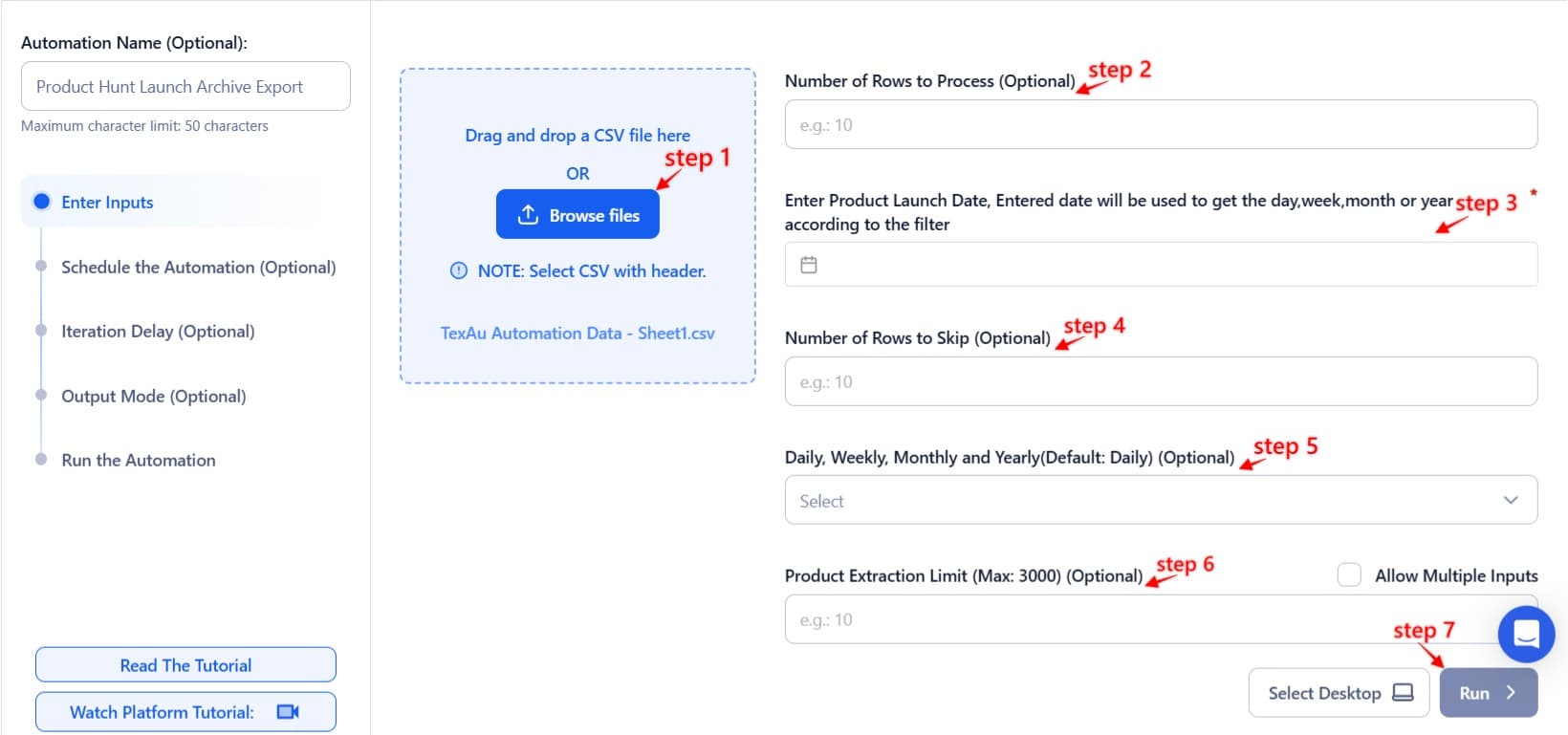
Task: Click the blue Enter Inputs step indicator dot
Action: coord(40,201)
